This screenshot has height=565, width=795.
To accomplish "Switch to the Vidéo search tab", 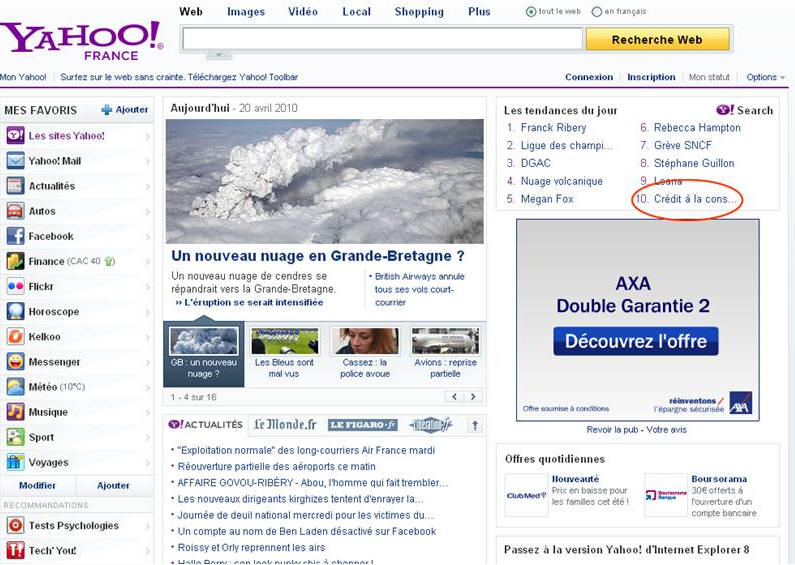I will [x=303, y=12].
